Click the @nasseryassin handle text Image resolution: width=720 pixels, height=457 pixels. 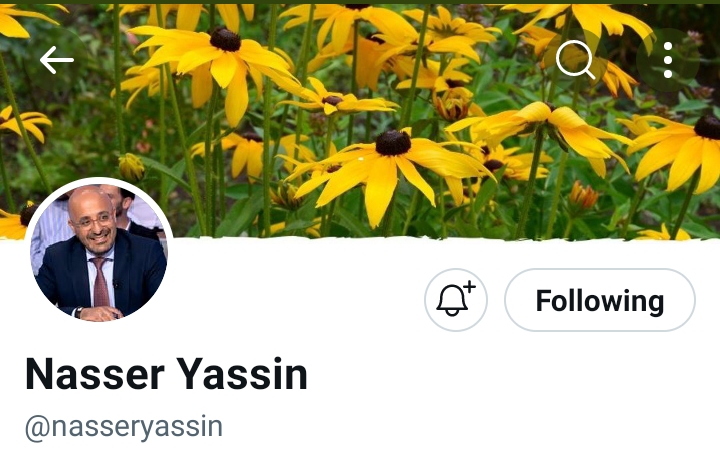[124, 427]
